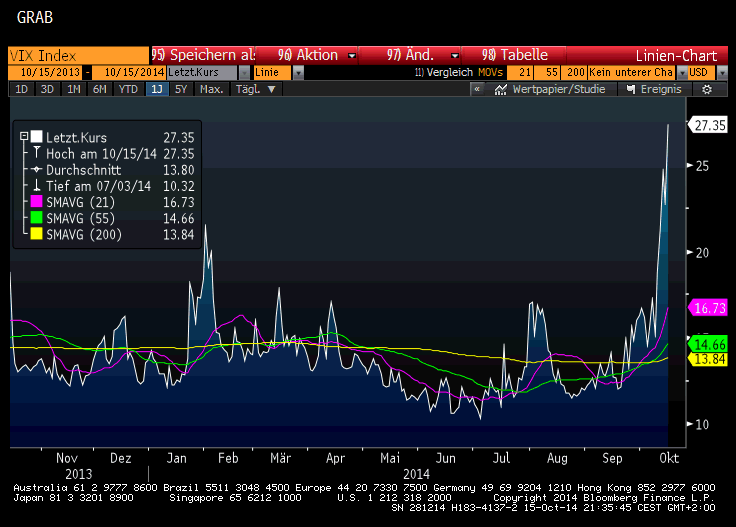
Task: Click the magenta SMAVG (21) swatch
Action: (x=37, y=201)
